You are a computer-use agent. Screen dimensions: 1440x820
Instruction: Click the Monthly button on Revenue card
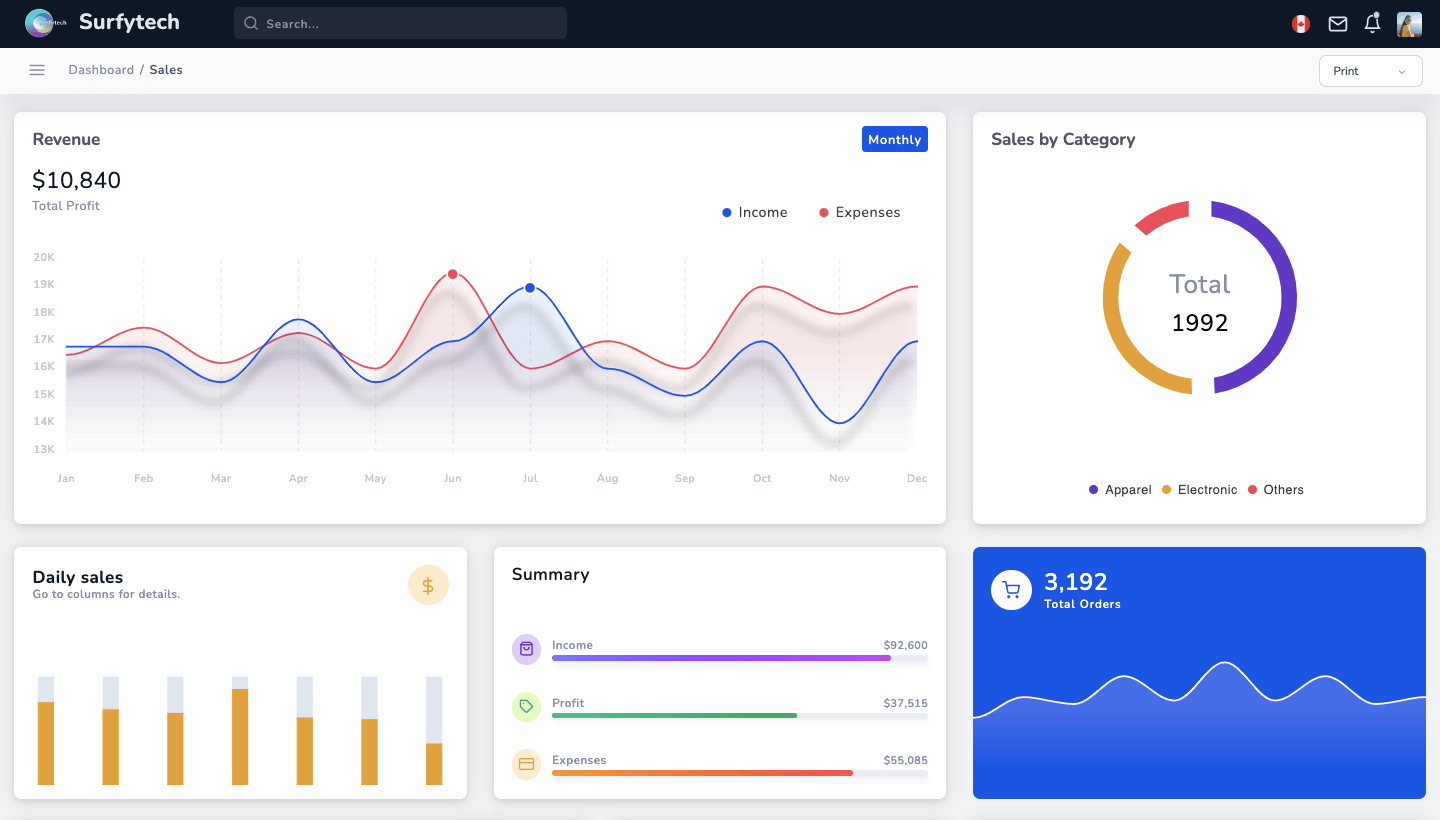[894, 139]
